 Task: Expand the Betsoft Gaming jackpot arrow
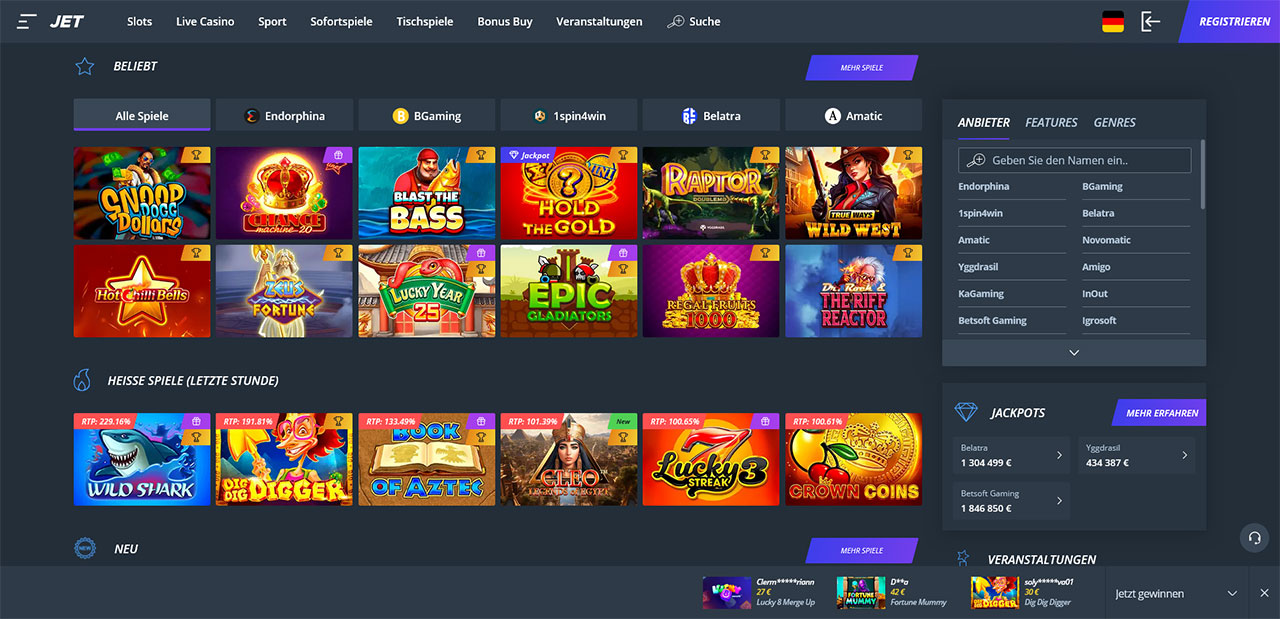[x=1059, y=500]
